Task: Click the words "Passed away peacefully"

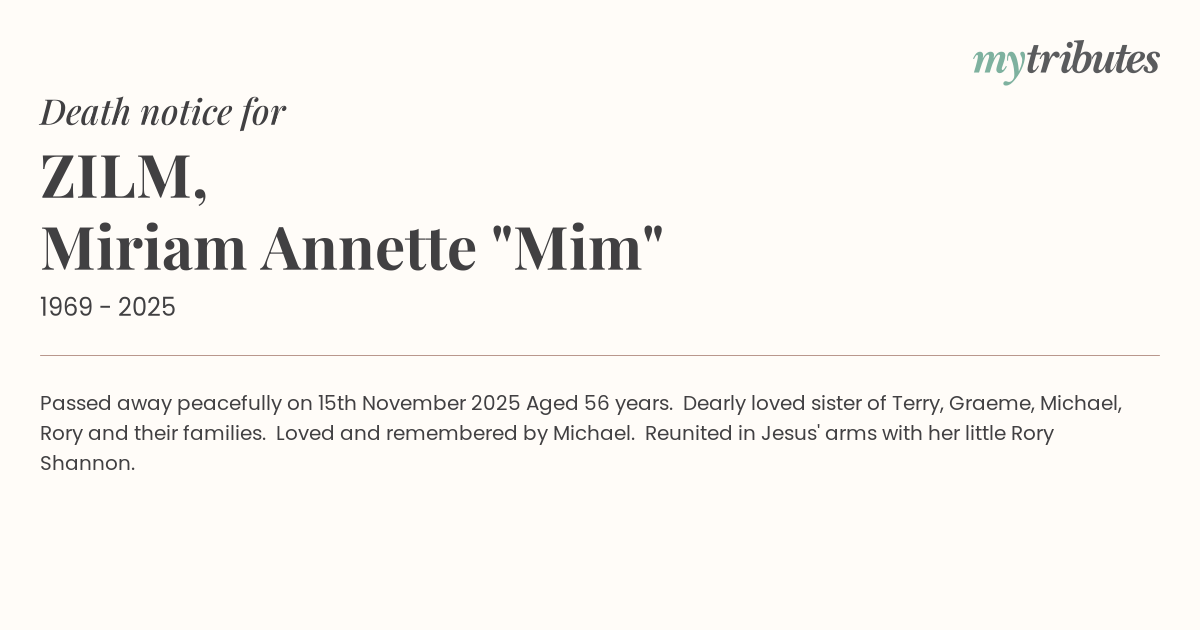Action: pyautogui.click(x=161, y=404)
